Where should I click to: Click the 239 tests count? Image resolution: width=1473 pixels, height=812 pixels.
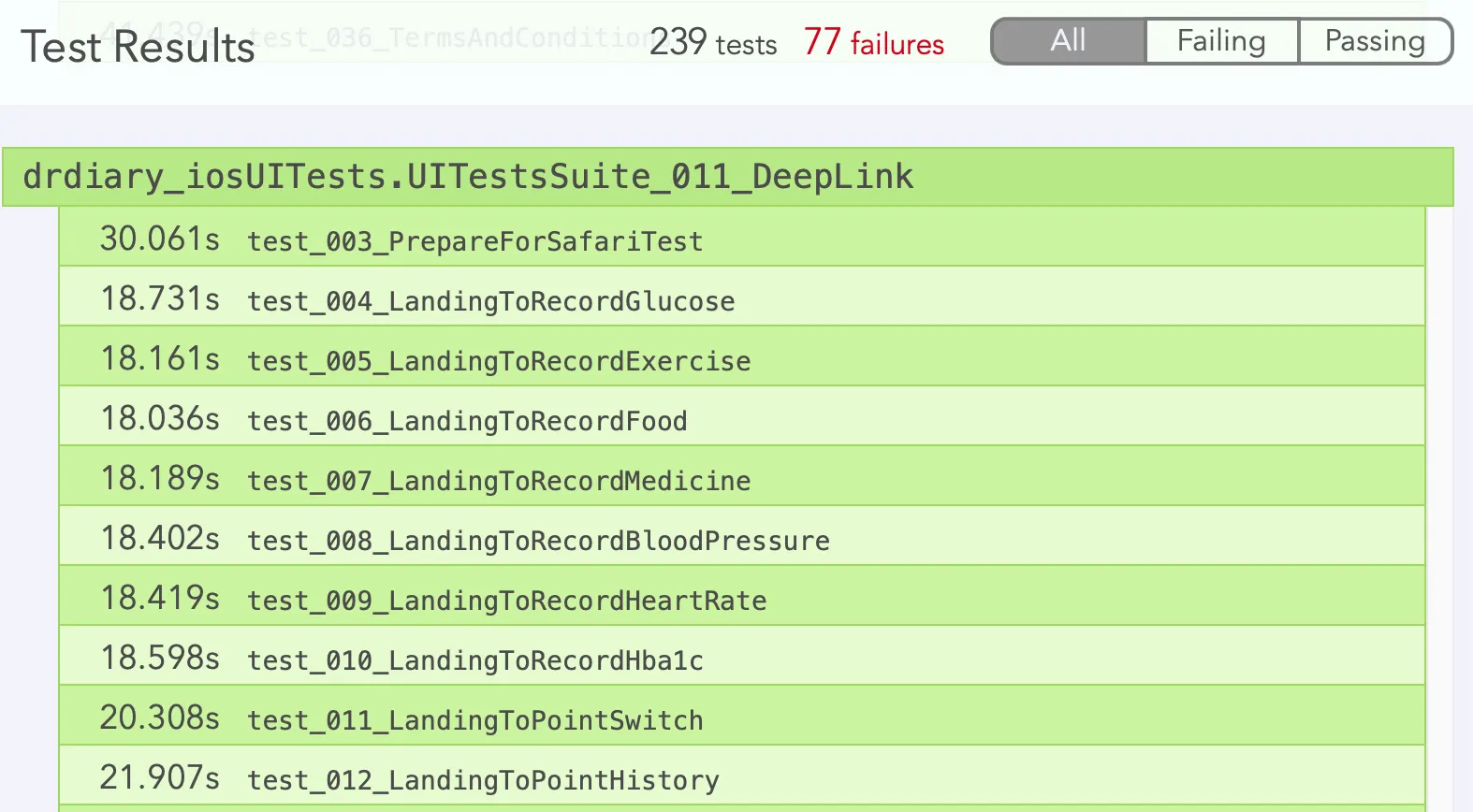click(713, 42)
